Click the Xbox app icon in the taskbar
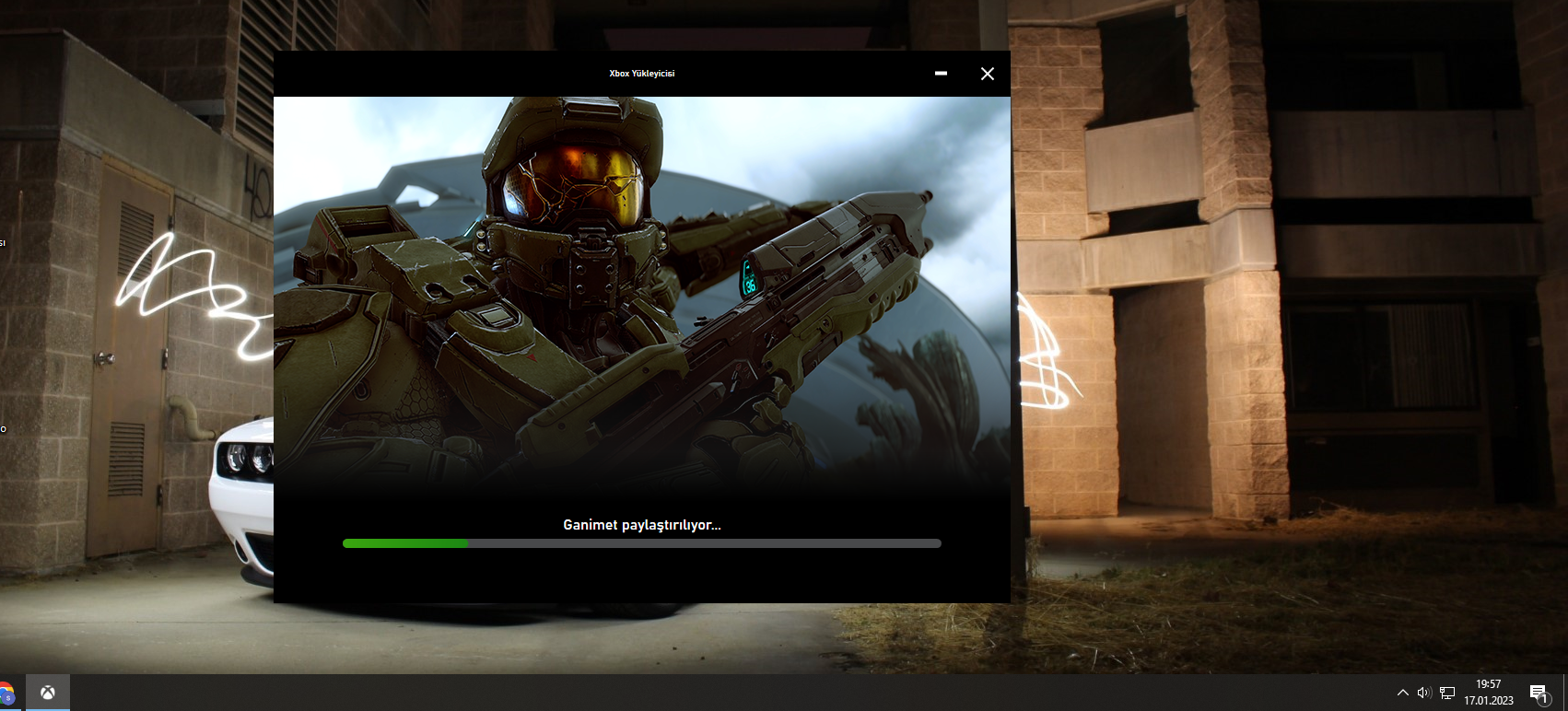The width and height of the screenshot is (1568, 711). (48, 693)
